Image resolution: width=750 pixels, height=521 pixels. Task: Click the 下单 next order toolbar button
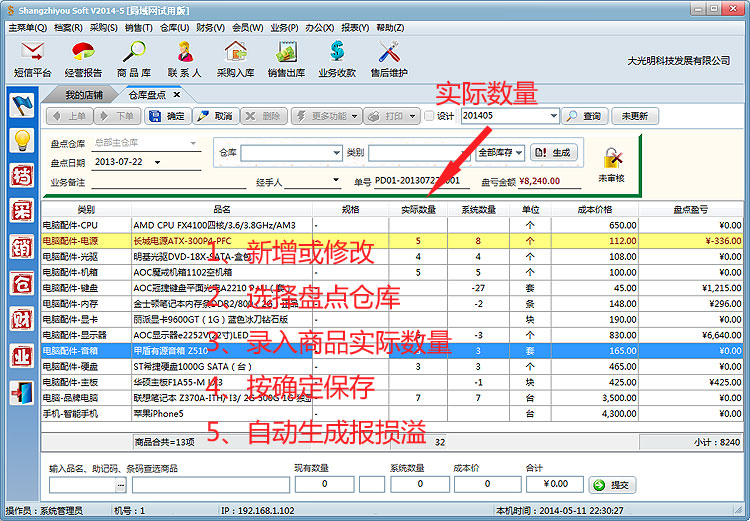[x=117, y=116]
